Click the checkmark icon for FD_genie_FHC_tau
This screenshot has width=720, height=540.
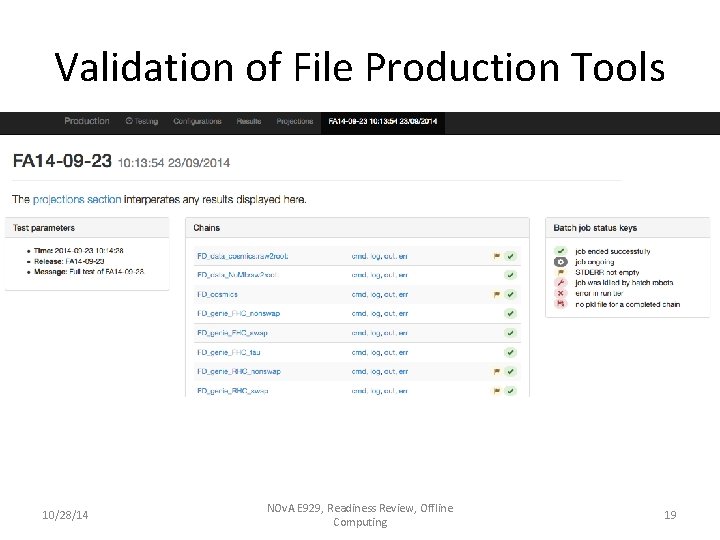[510, 352]
